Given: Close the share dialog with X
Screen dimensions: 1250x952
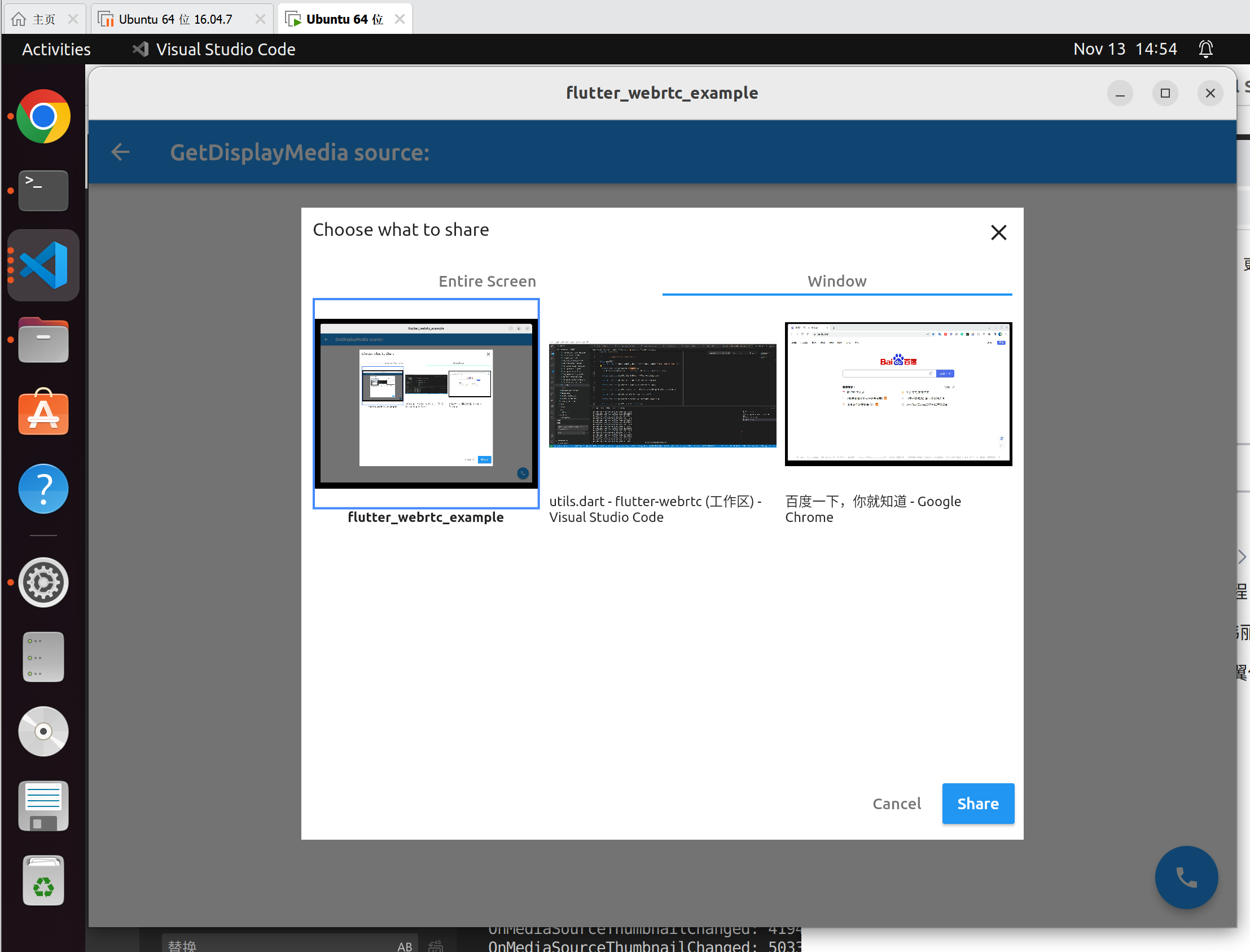Looking at the screenshot, I should pos(998,232).
